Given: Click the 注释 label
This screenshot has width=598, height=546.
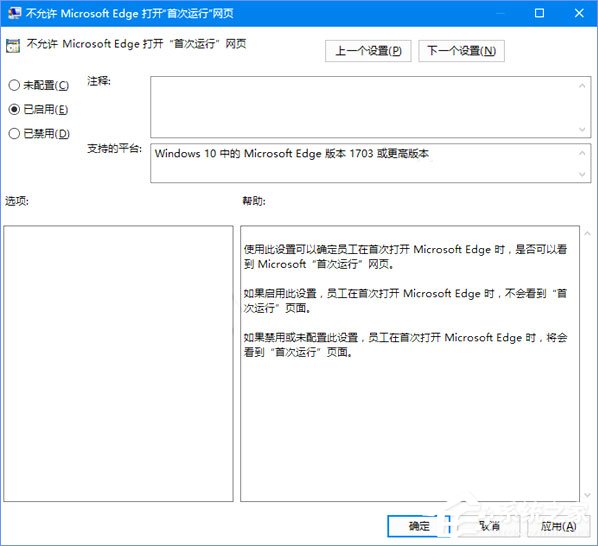Looking at the screenshot, I should 99,81.
